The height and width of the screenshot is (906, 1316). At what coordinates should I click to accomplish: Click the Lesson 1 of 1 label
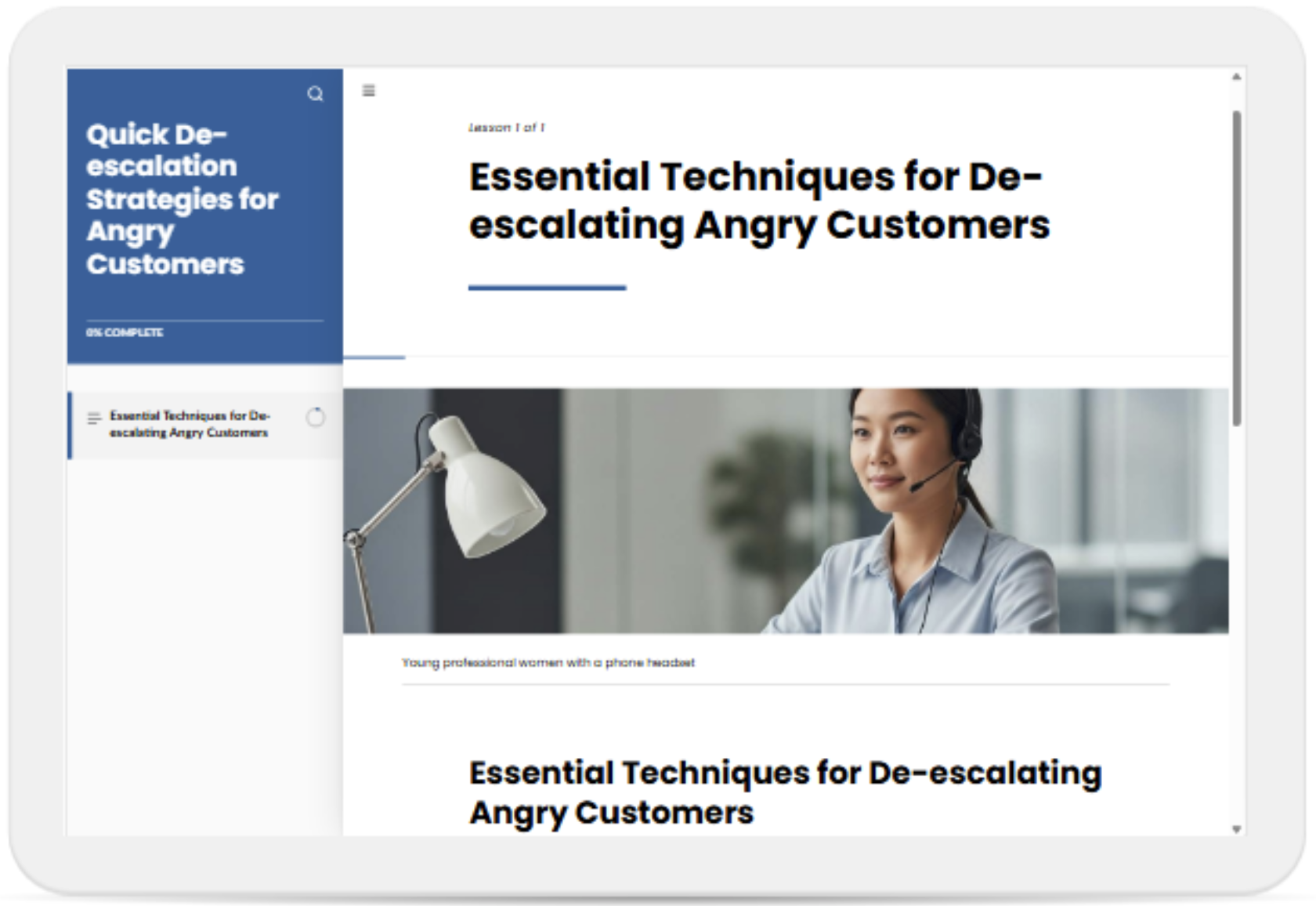507,127
